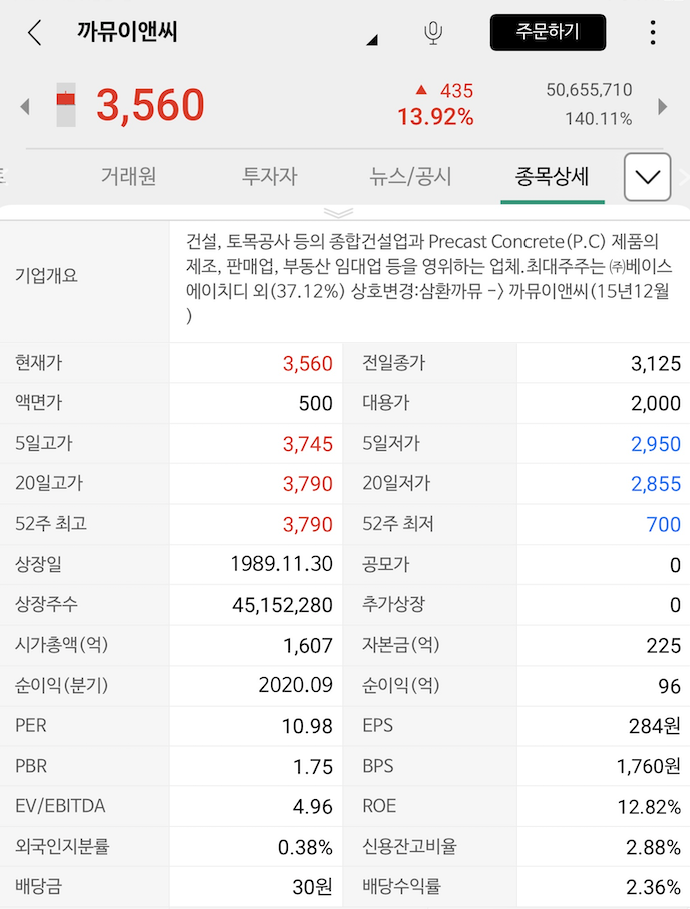This screenshot has width=690, height=909.
Task: Tap the 현재가 row label
Action: point(38,362)
